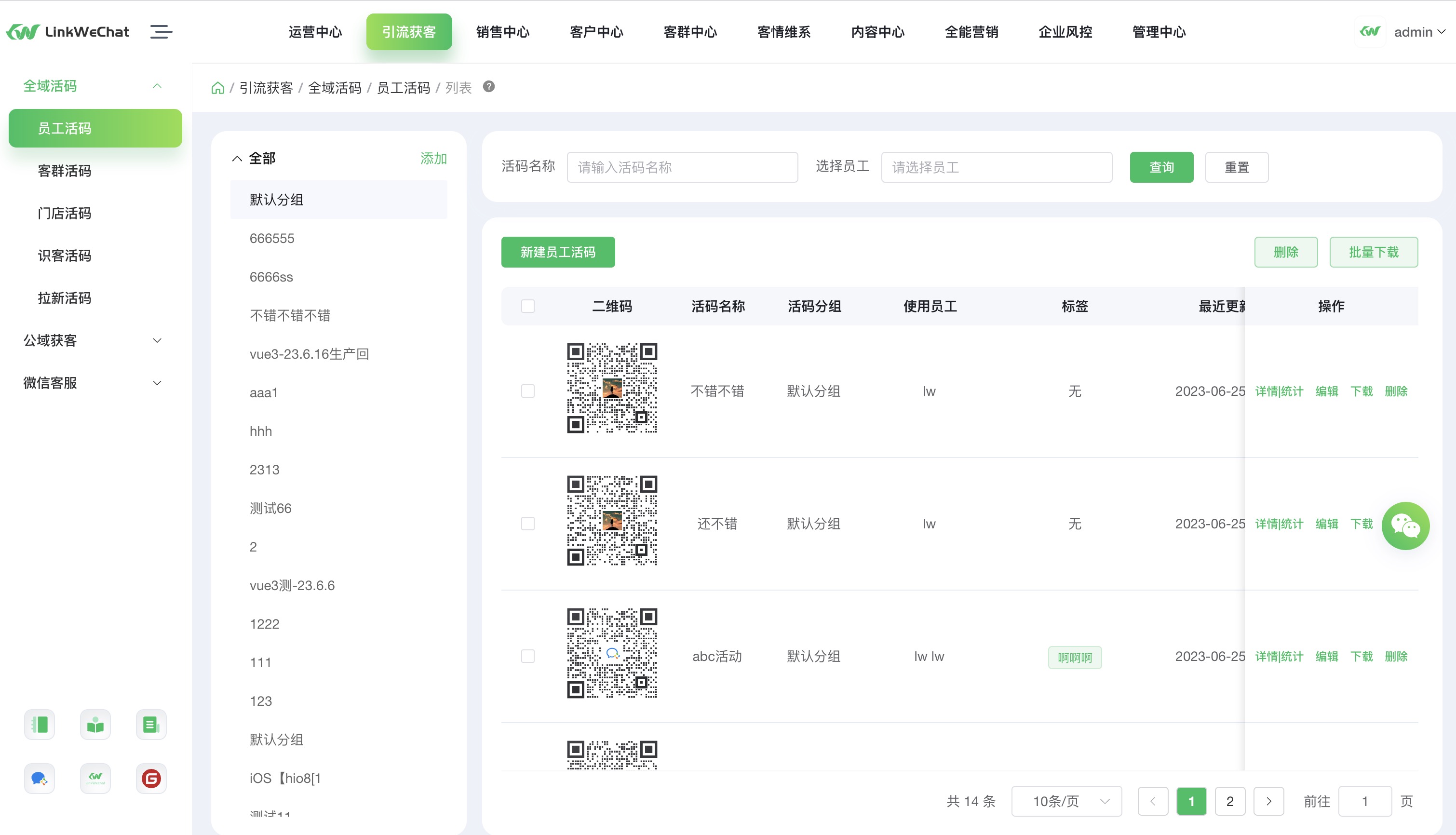Image resolution: width=1456 pixels, height=835 pixels.
Task: Check the row checkbox for 还不错
Action: click(527, 524)
